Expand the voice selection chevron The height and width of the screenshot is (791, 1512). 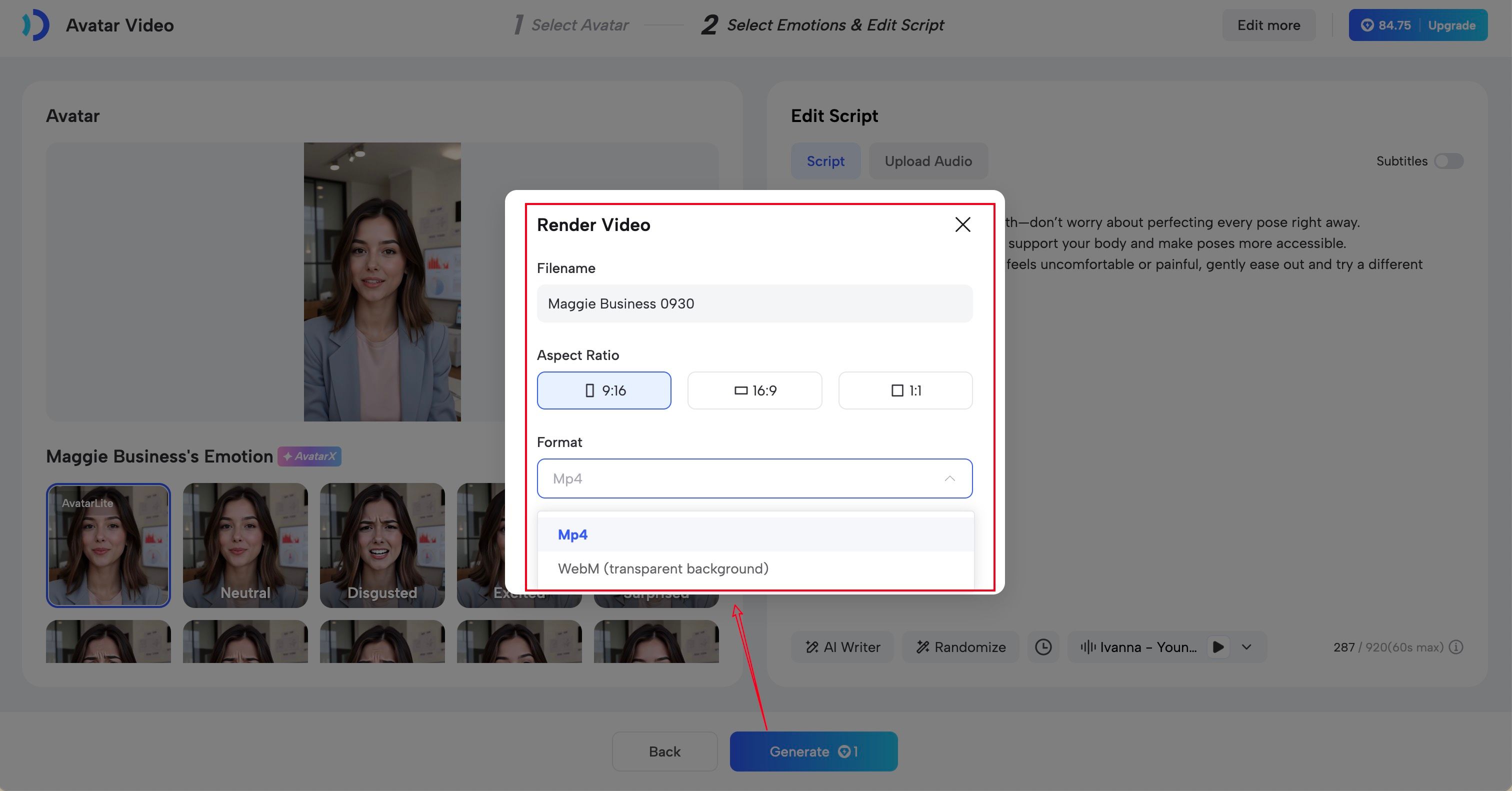(1246, 646)
